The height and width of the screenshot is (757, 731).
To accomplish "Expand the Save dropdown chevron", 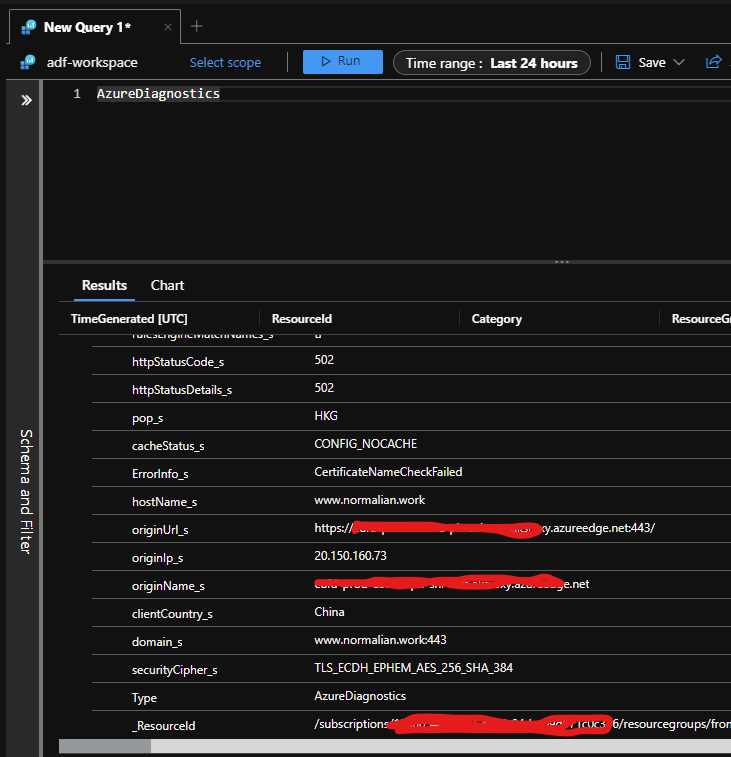I will 679,62.
